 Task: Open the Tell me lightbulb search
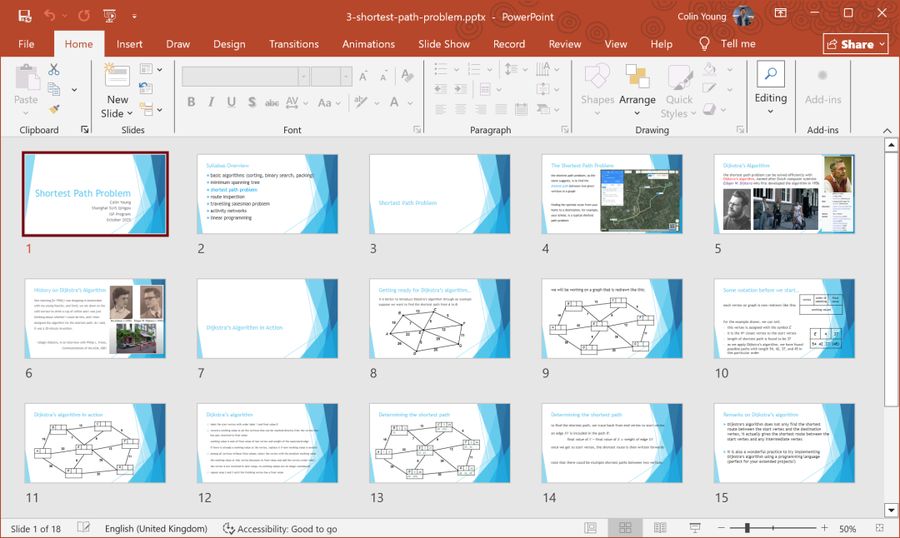(x=704, y=44)
